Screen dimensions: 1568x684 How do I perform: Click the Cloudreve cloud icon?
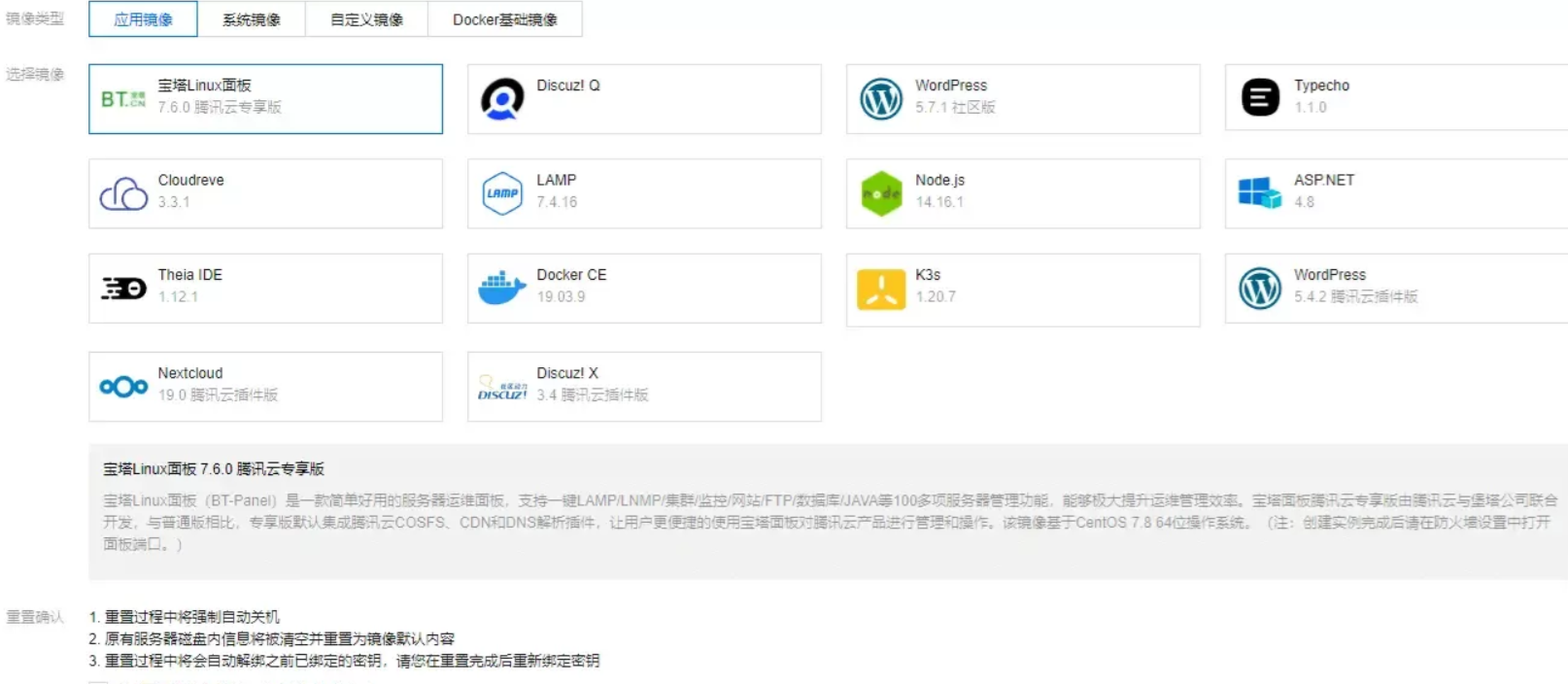coord(123,193)
